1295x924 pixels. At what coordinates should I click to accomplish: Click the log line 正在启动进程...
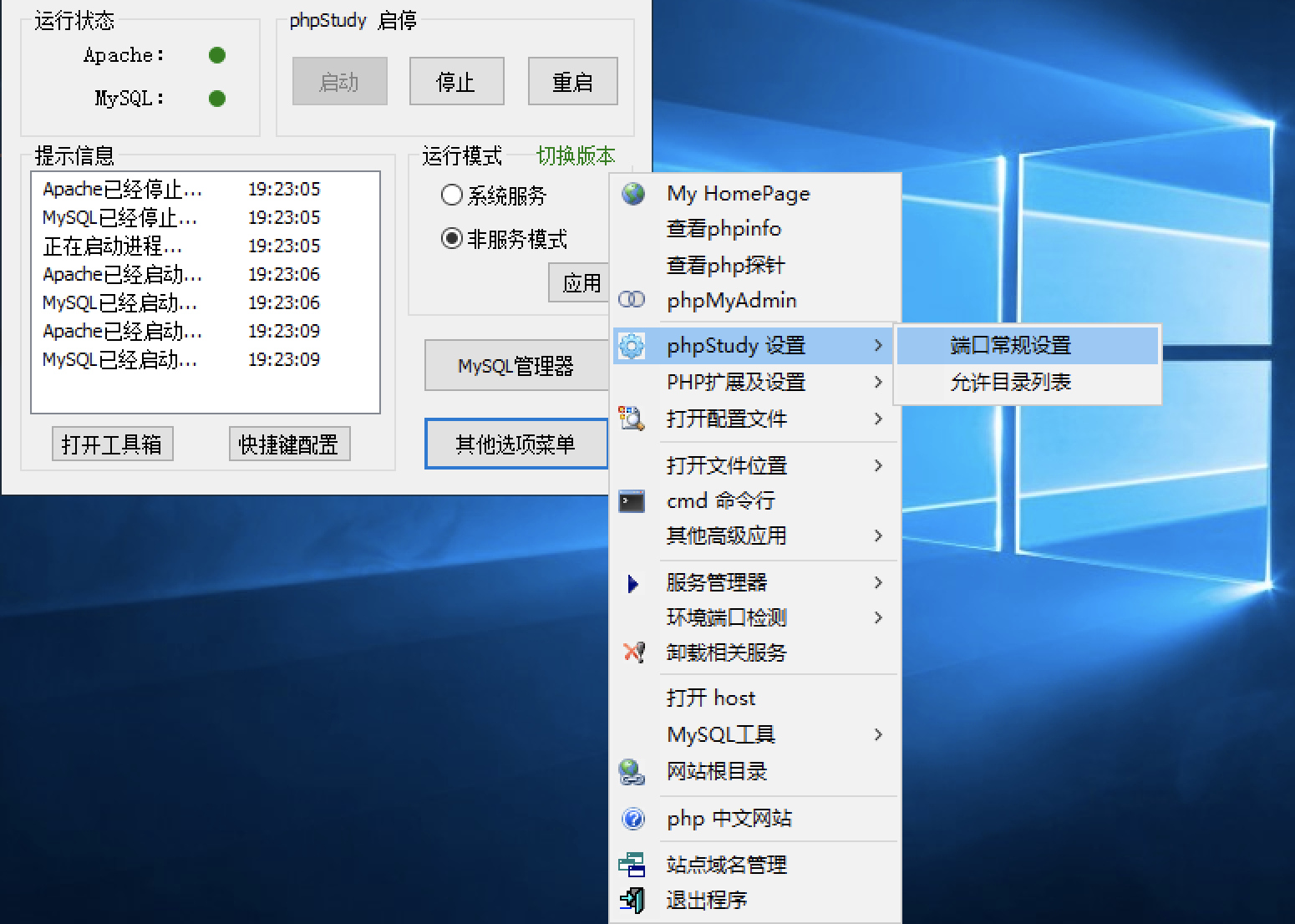206,246
